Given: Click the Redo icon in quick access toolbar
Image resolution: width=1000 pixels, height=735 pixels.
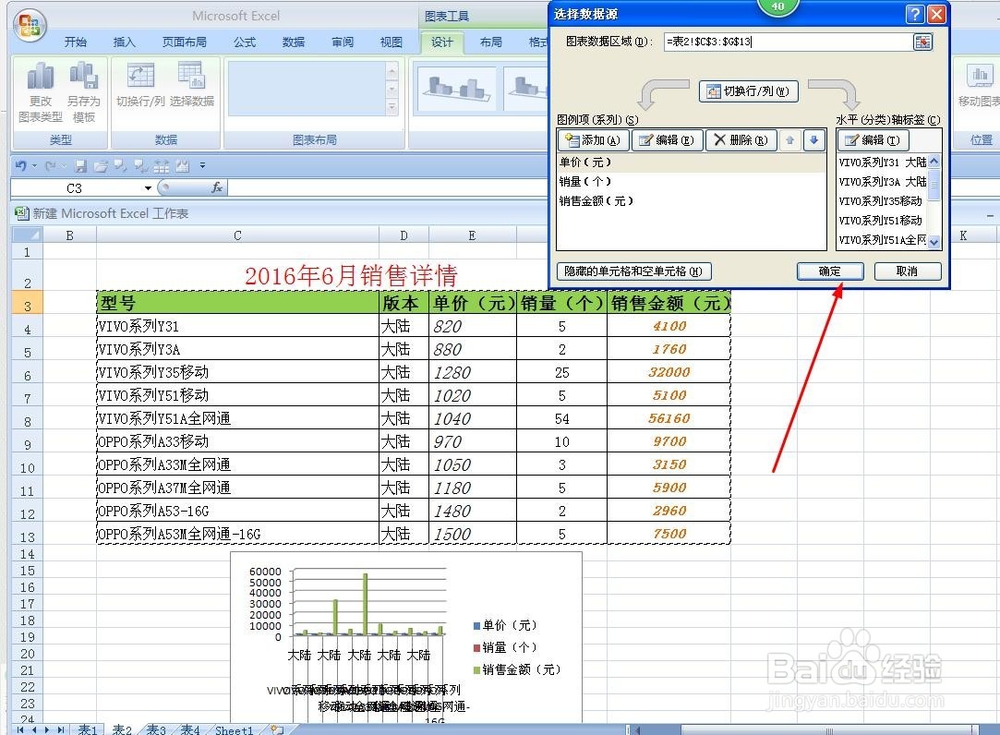Looking at the screenshot, I should coord(51,166).
